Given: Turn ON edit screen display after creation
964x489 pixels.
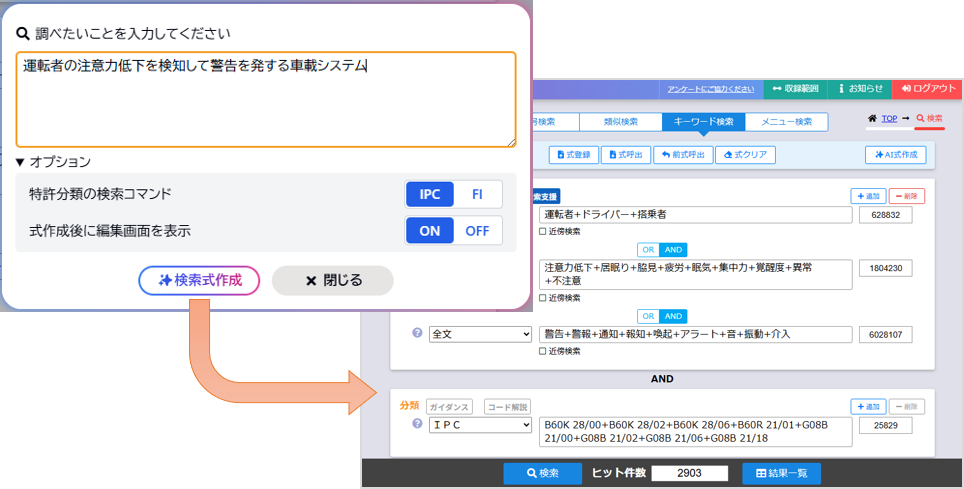Looking at the screenshot, I should (x=430, y=231).
